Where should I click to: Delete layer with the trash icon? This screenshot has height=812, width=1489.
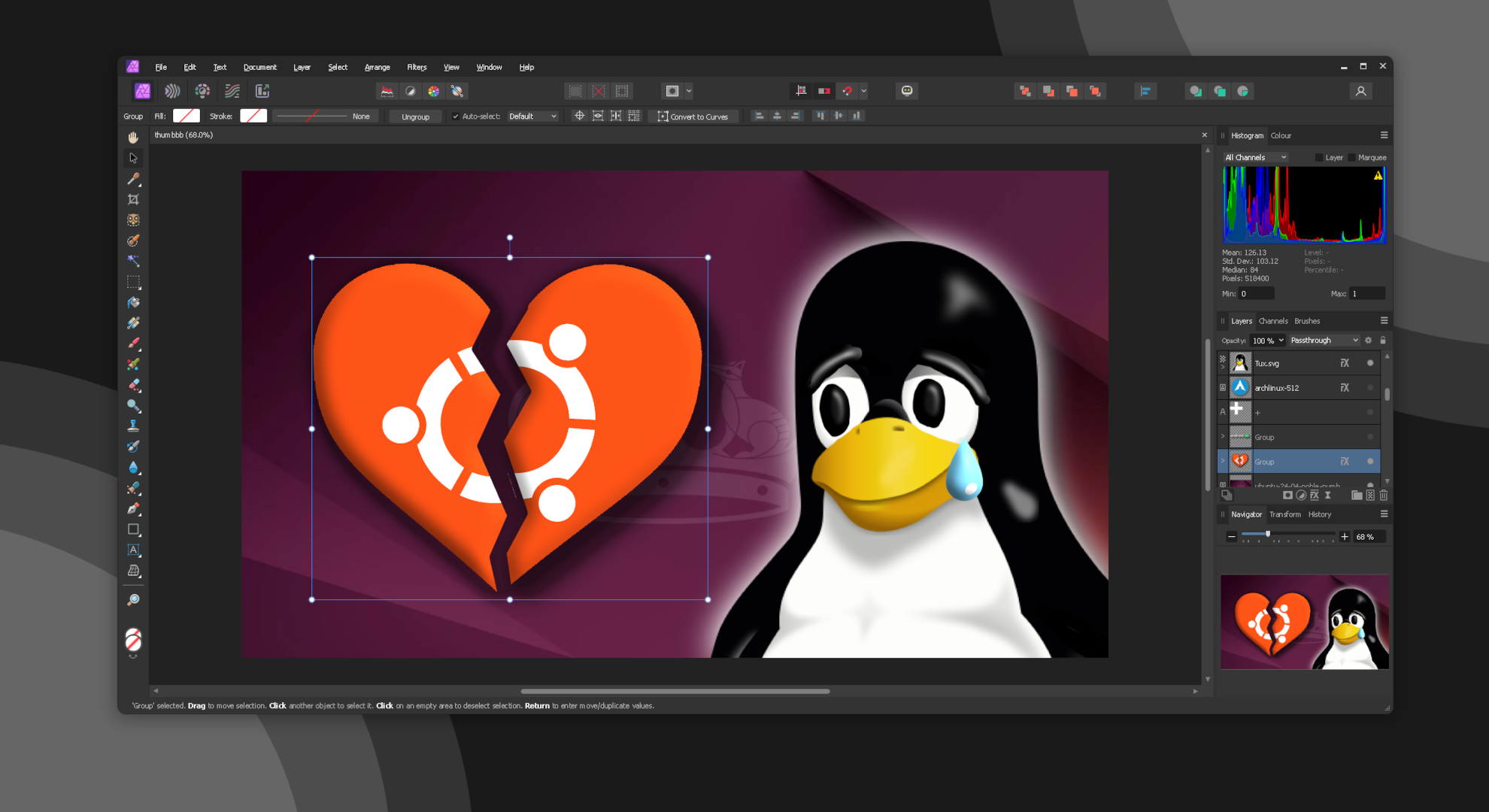point(1384,495)
